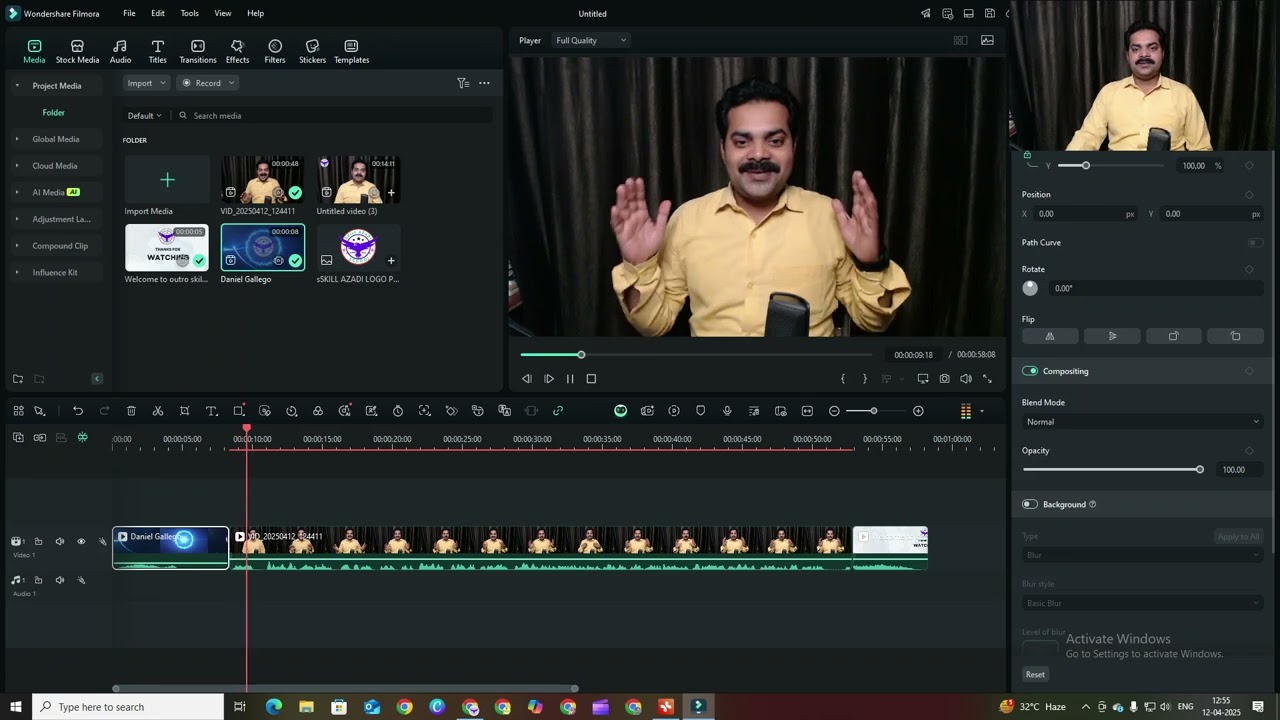Click the zoom in timeline plus icon
The height and width of the screenshot is (720, 1280).
coord(918,411)
